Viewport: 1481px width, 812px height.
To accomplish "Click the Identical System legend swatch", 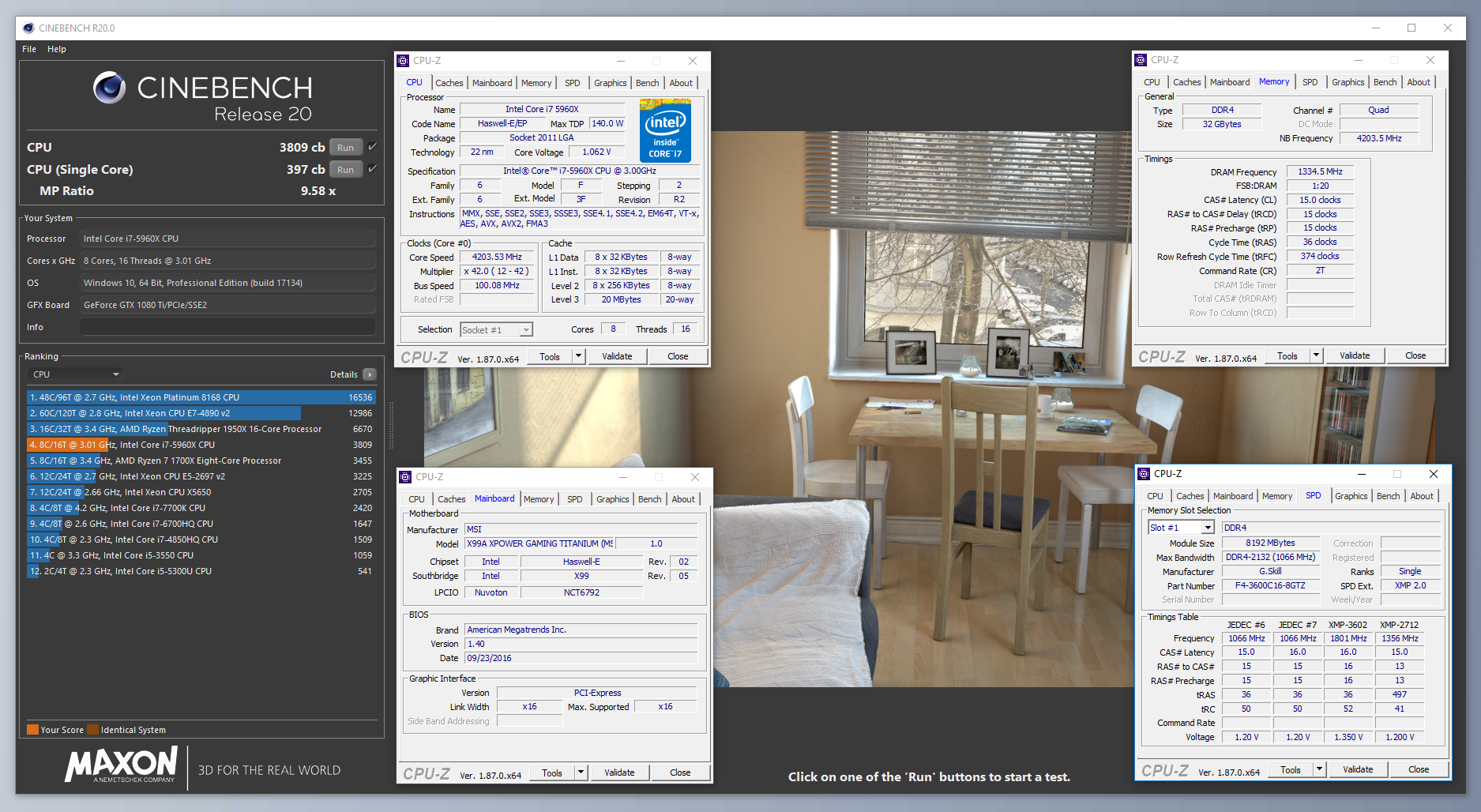I will (92, 730).
